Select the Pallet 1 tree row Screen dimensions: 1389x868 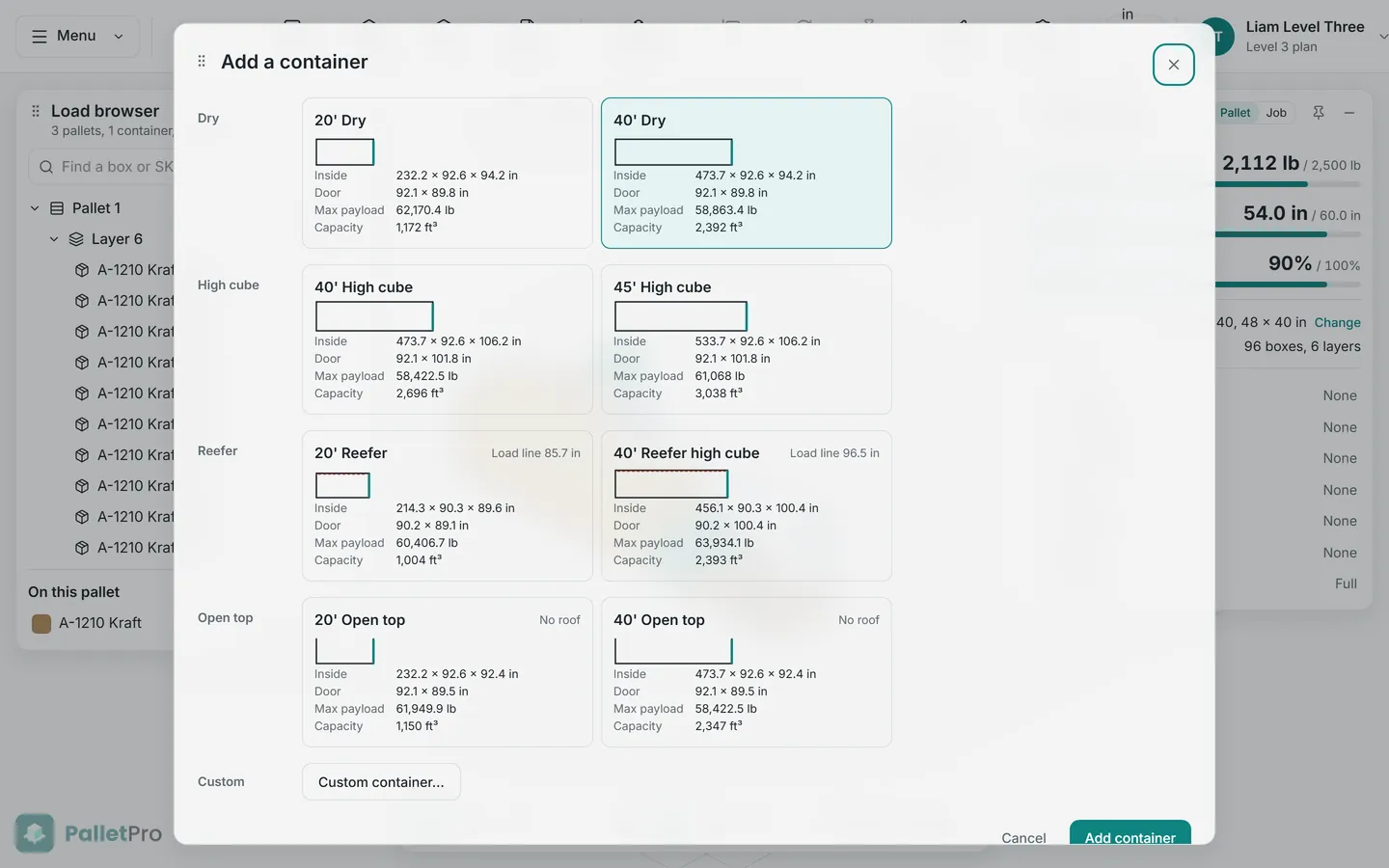coord(101,208)
